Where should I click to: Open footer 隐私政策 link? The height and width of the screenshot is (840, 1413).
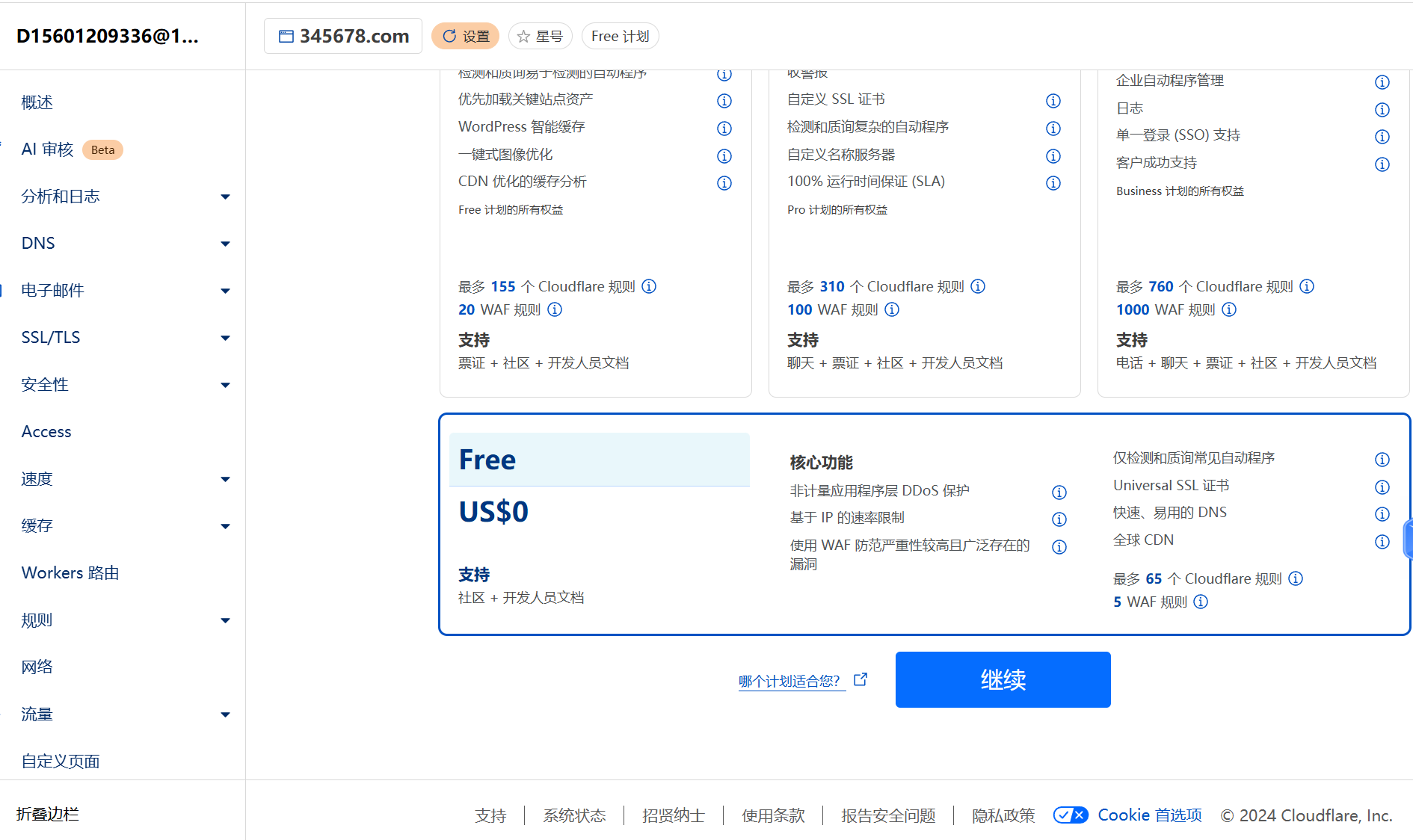(x=1003, y=815)
